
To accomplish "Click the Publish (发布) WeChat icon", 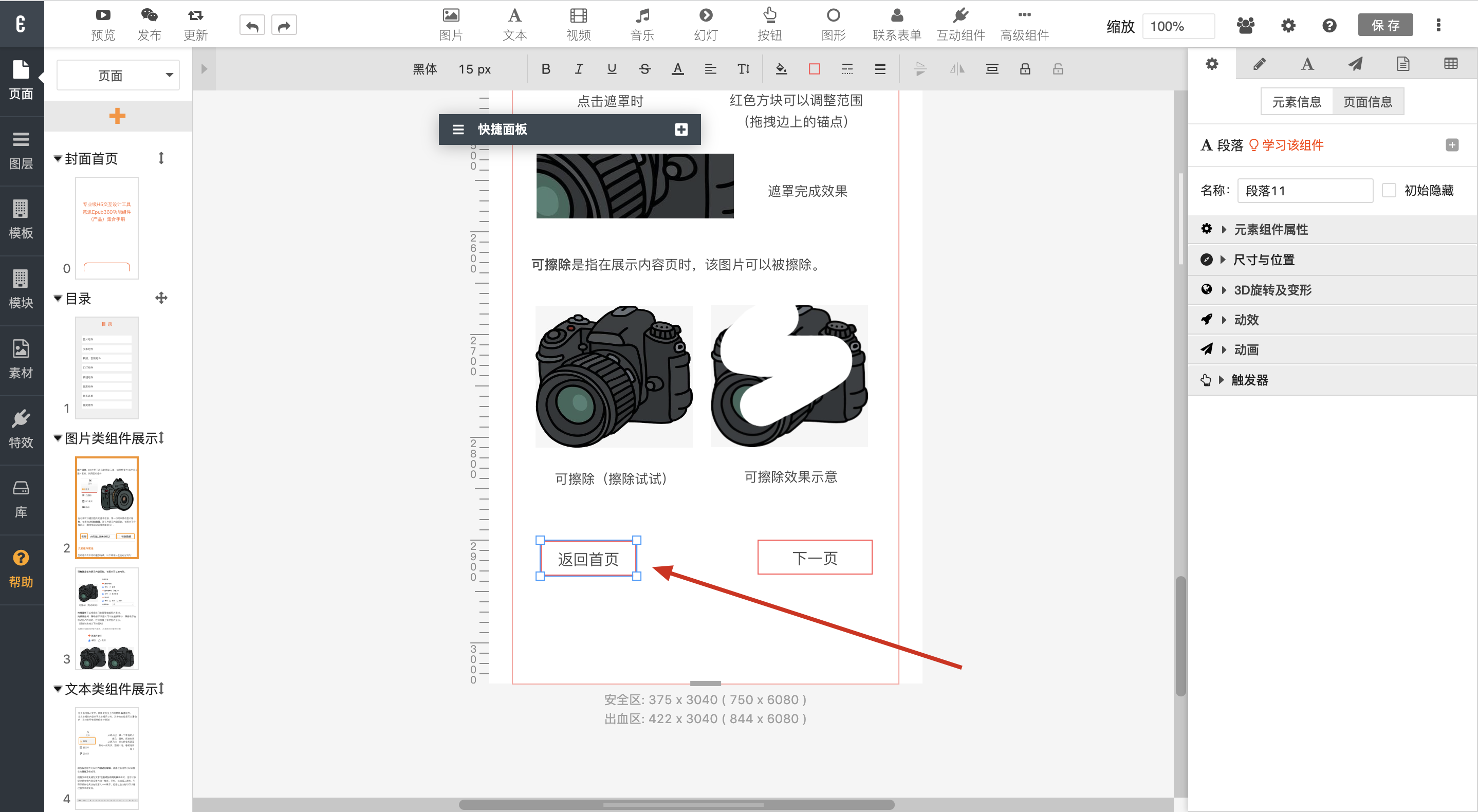I will tap(149, 15).
